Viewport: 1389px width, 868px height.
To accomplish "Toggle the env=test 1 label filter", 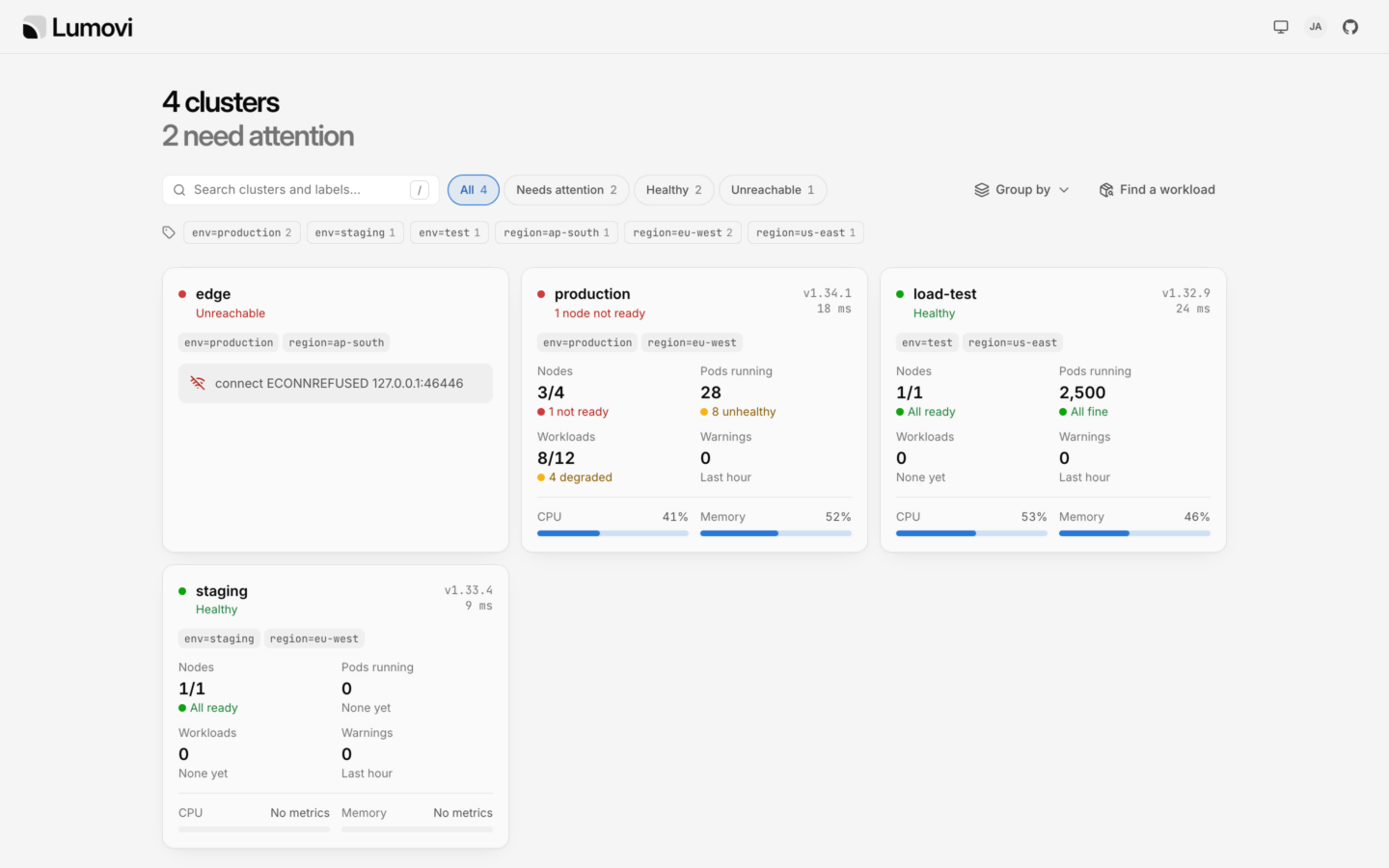I will (449, 232).
